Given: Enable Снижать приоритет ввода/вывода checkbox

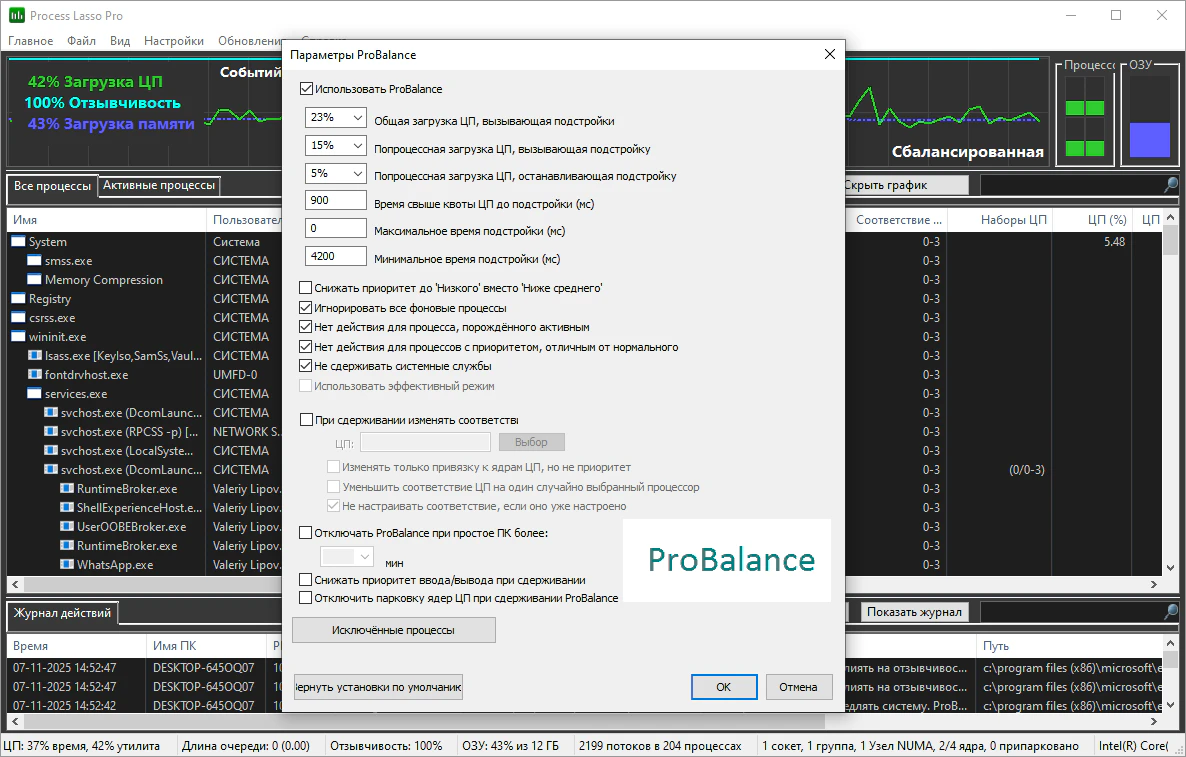Looking at the screenshot, I should [x=306, y=580].
